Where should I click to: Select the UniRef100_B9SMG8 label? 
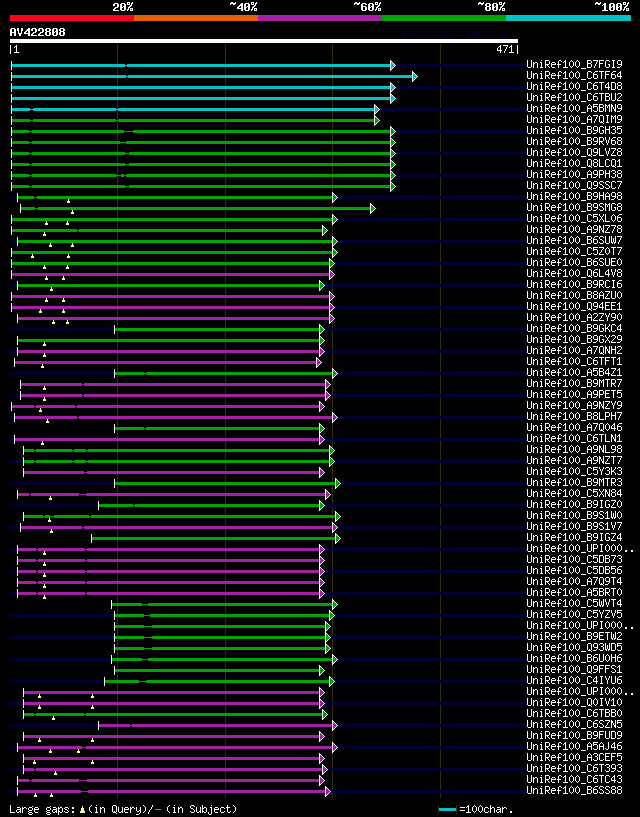click(x=574, y=207)
